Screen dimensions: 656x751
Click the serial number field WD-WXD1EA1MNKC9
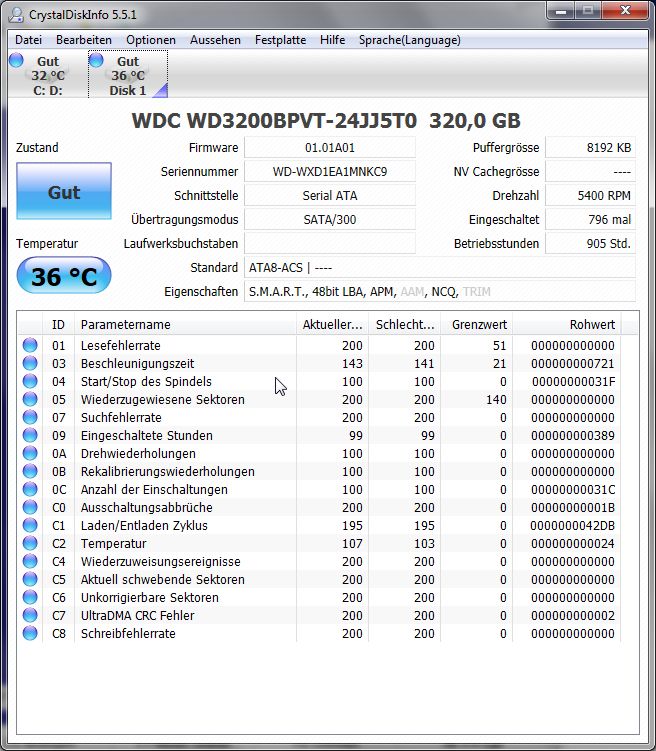(330, 171)
